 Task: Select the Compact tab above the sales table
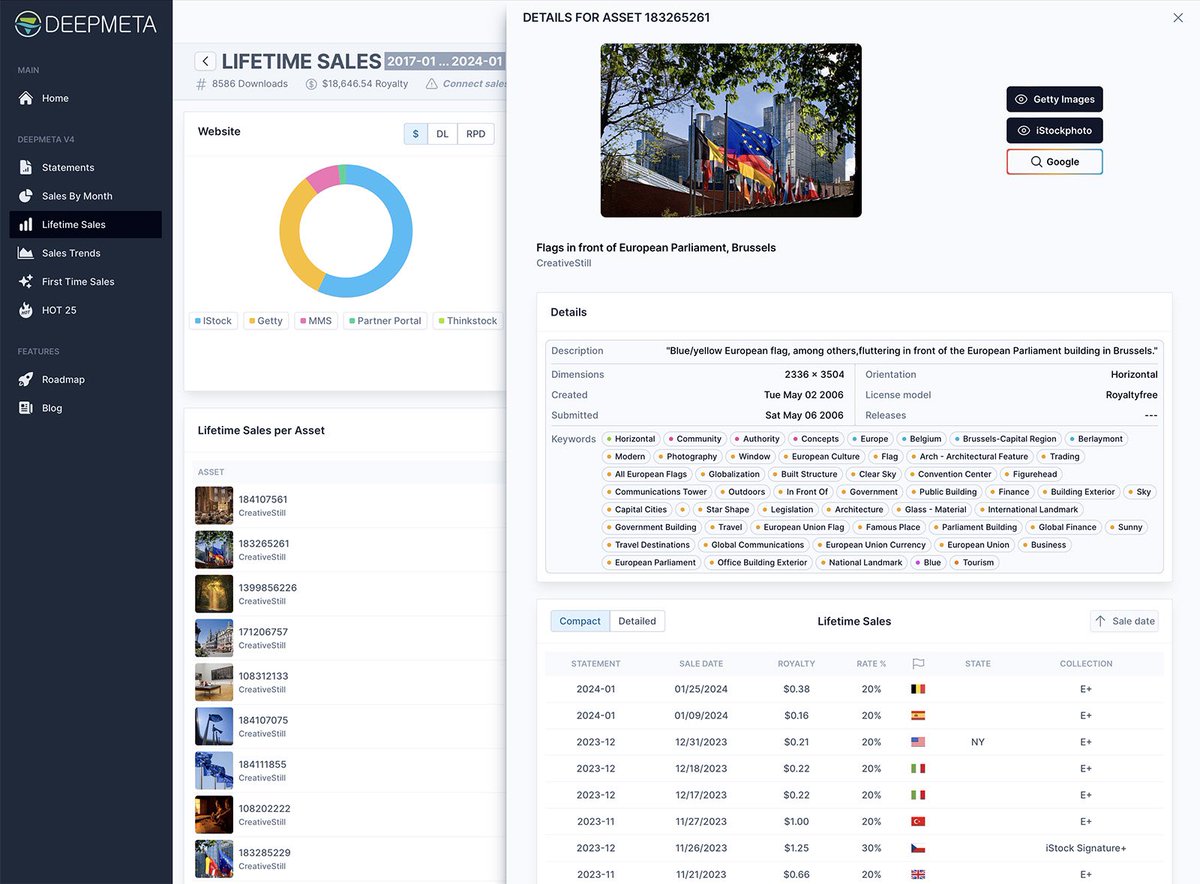pyautogui.click(x=579, y=620)
